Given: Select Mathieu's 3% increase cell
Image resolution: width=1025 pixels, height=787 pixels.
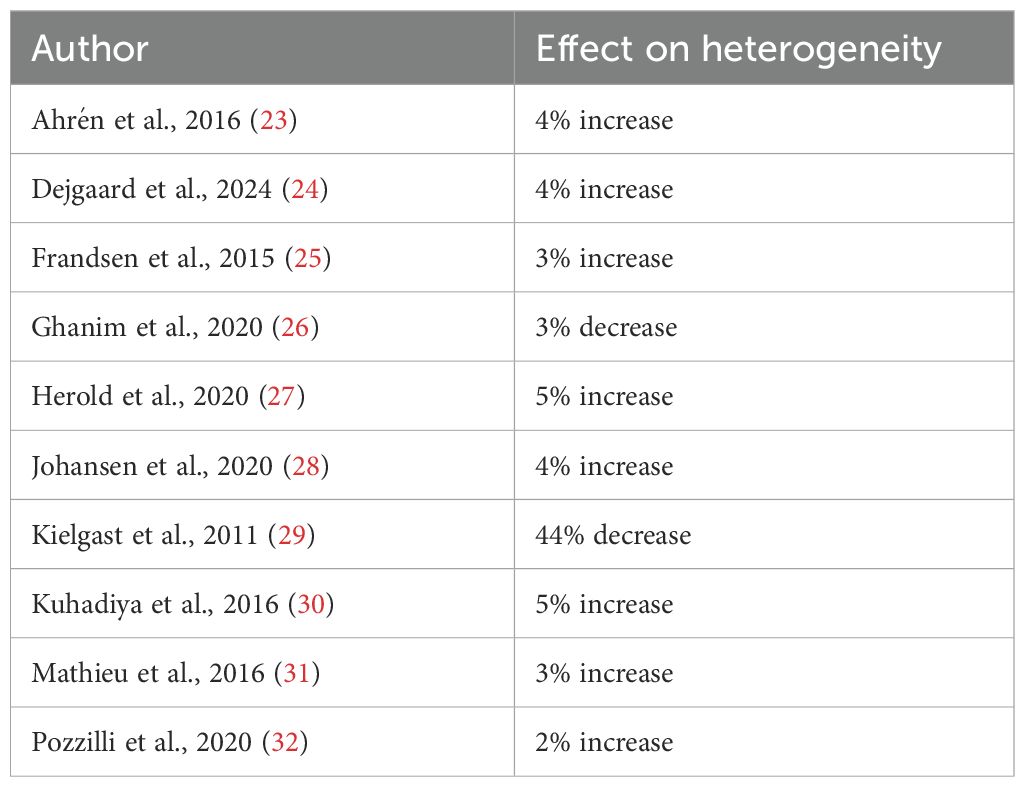Looking at the screenshot, I should [x=604, y=673].
